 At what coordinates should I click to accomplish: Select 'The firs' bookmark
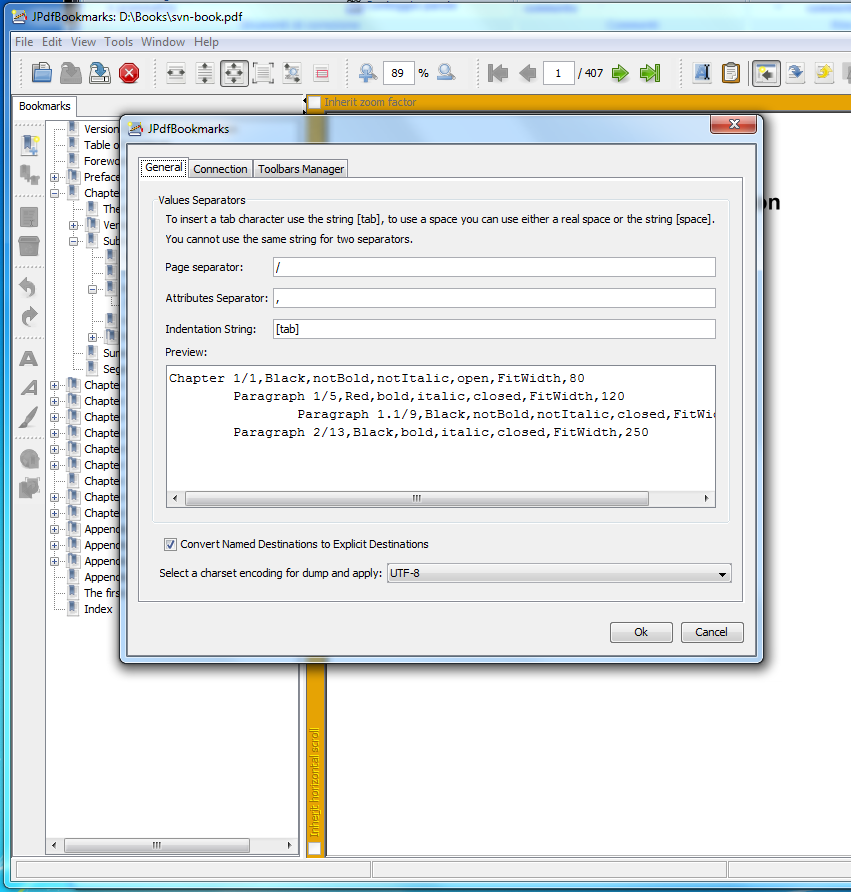101,593
